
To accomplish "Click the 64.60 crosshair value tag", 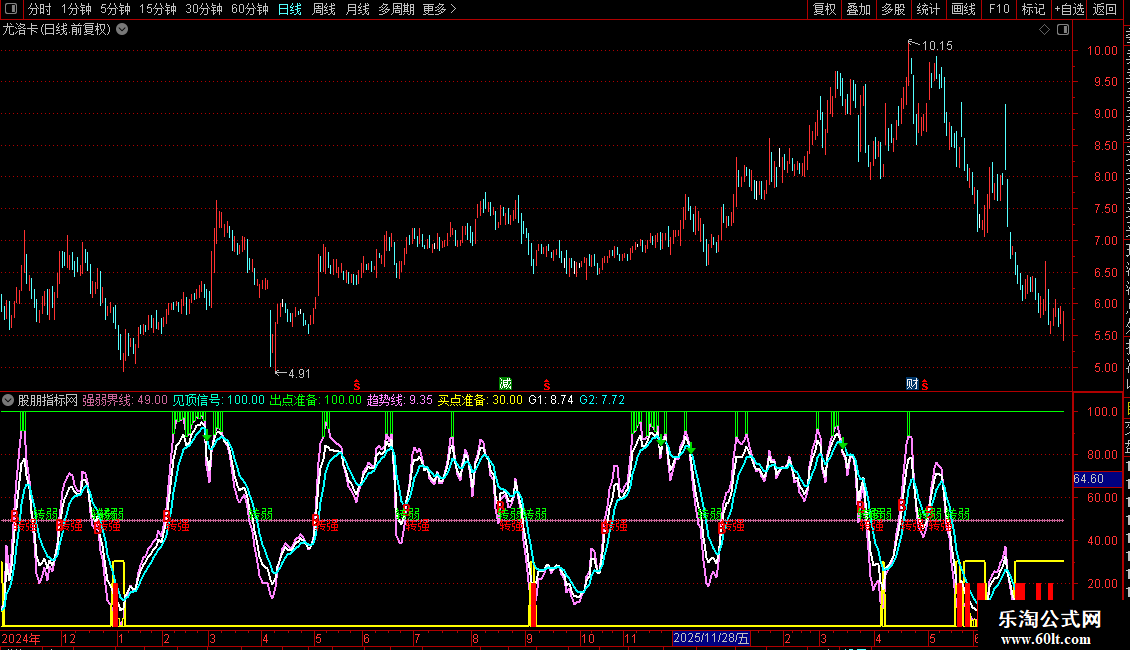I will coord(1097,479).
